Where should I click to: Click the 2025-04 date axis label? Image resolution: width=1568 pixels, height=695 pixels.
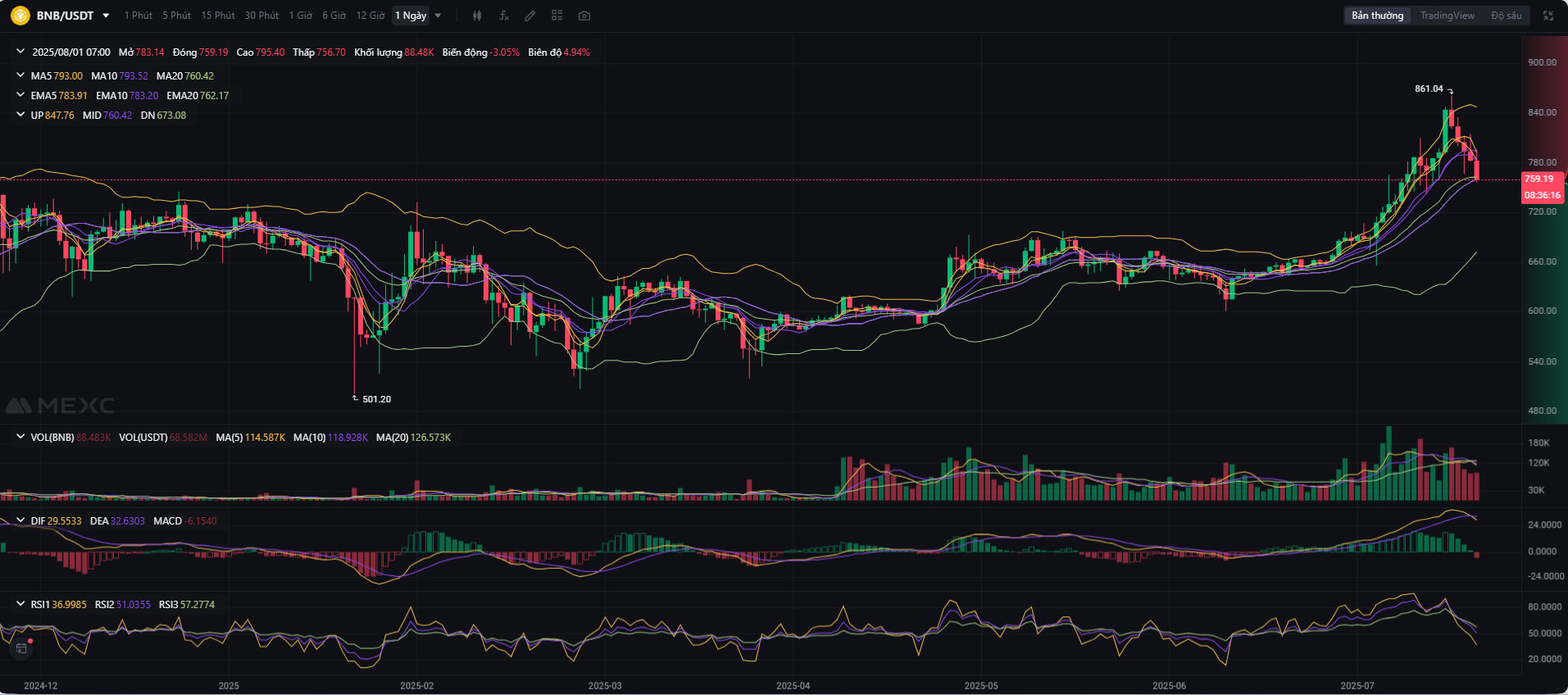(793, 685)
